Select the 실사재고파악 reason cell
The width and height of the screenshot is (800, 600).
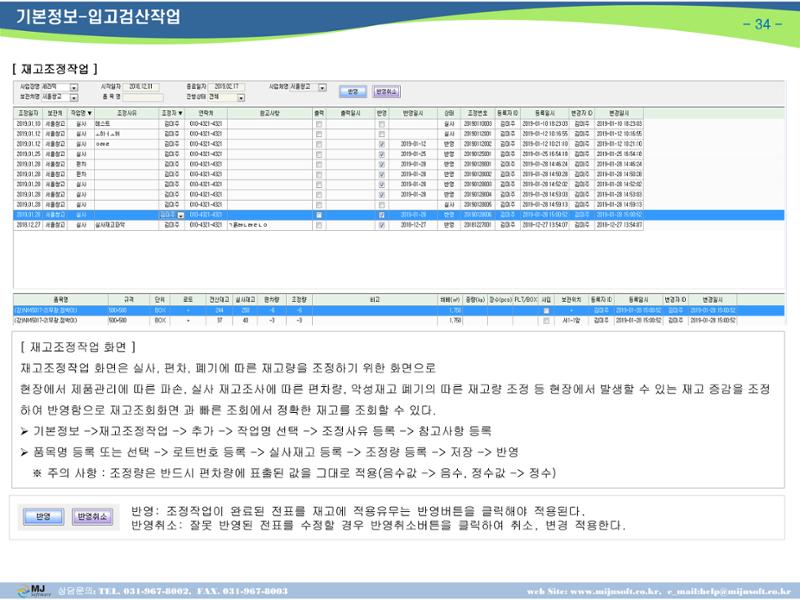[x=126, y=225]
